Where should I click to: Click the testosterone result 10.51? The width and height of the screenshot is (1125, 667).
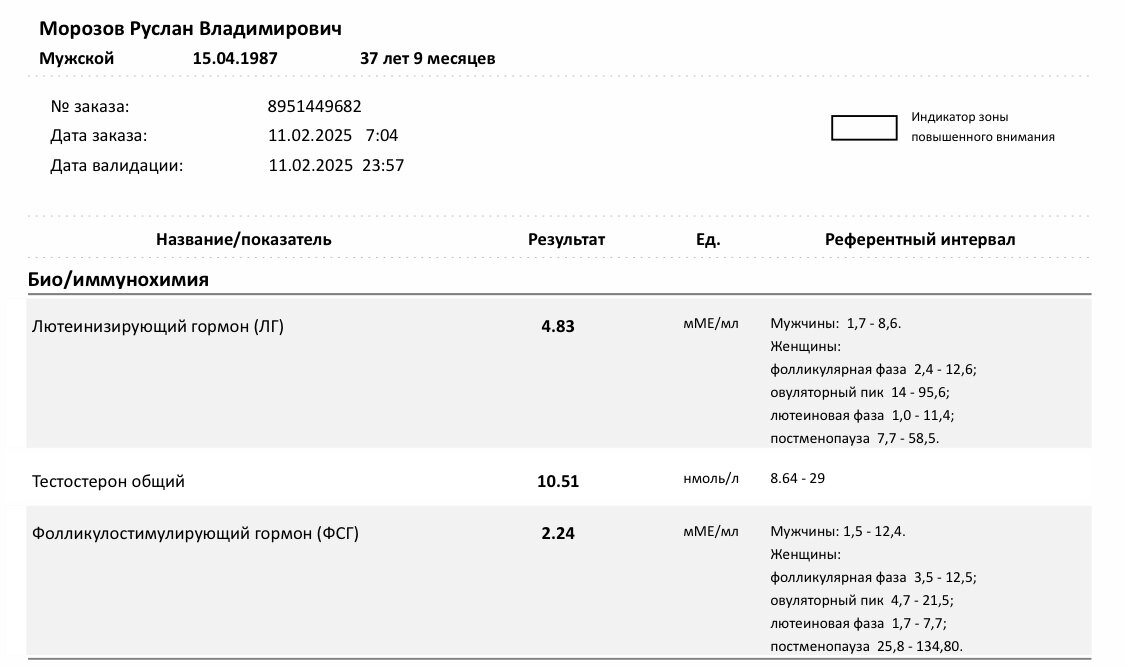pyautogui.click(x=558, y=481)
